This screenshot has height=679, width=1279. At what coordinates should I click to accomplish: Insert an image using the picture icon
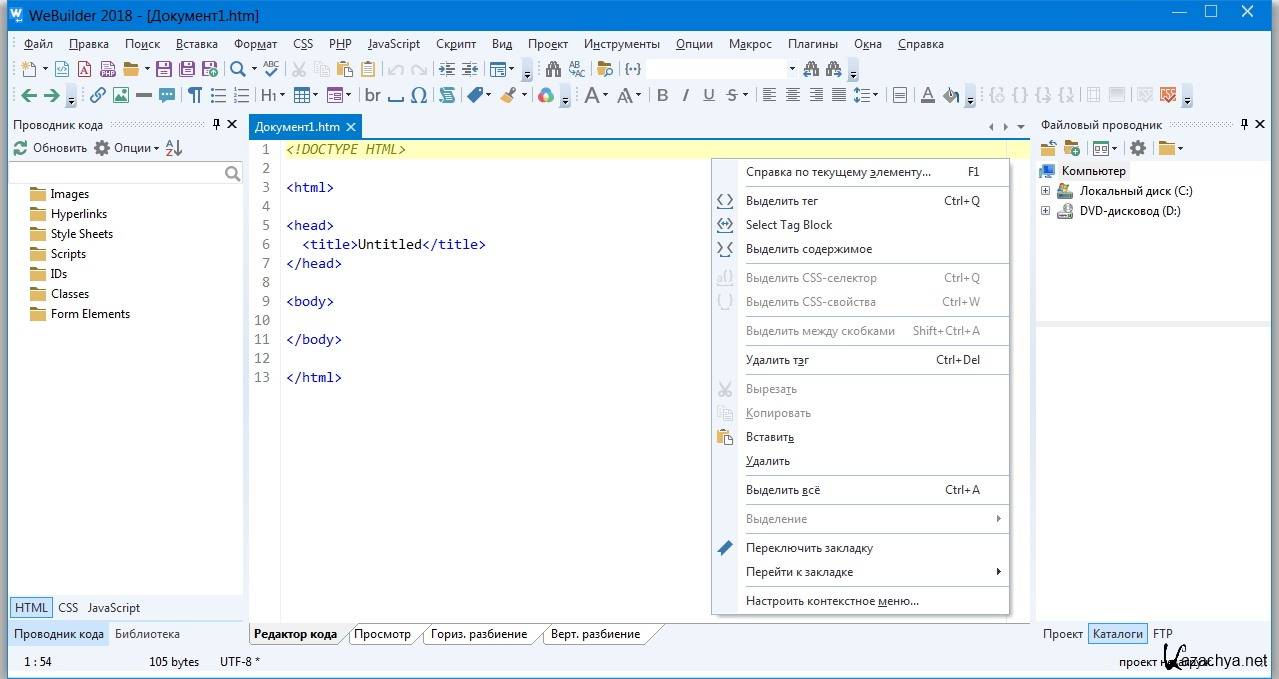(x=120, y=96)
